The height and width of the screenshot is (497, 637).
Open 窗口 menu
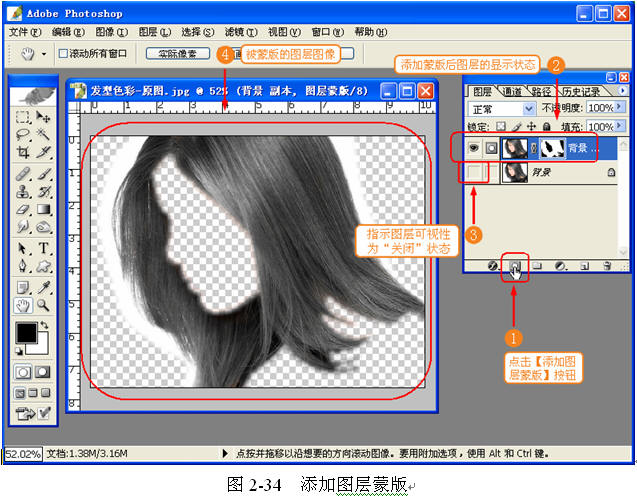[x=327, y=32]
